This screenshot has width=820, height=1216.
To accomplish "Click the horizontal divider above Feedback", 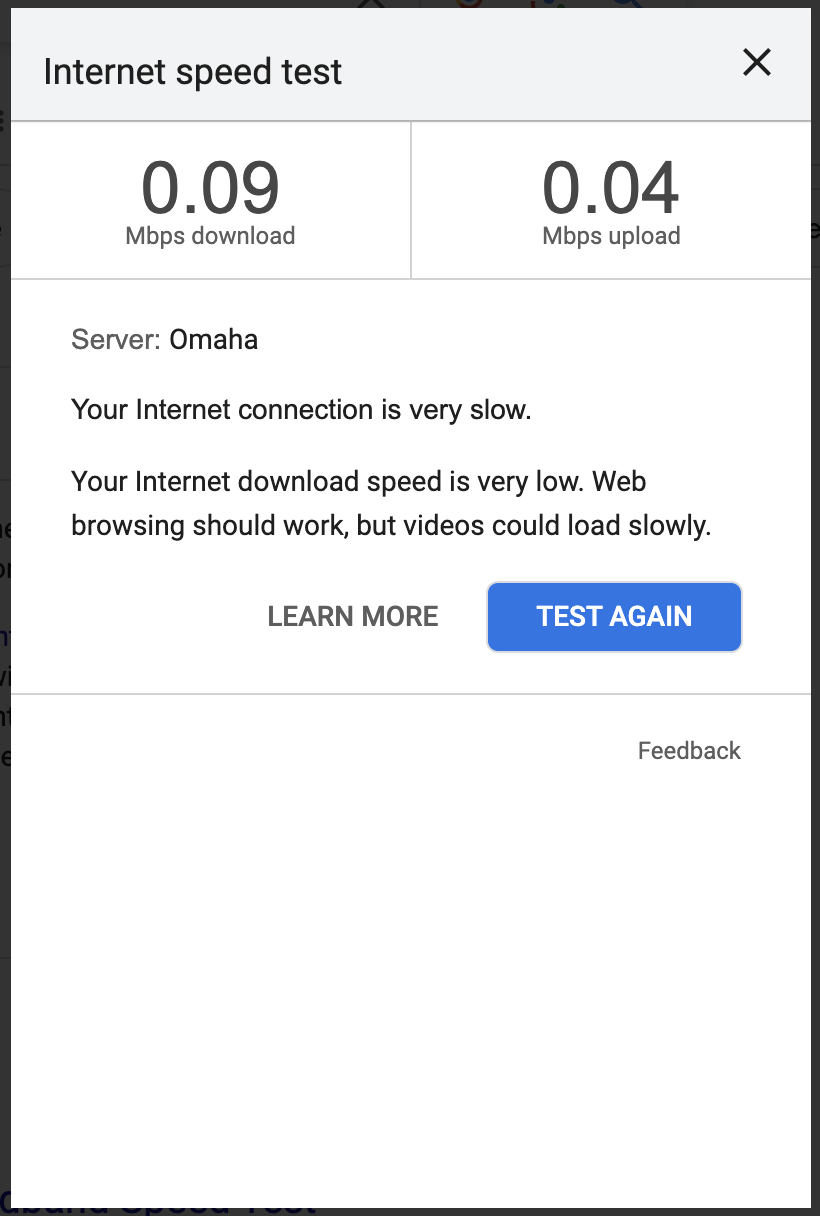I will click(x=410, y=694).
